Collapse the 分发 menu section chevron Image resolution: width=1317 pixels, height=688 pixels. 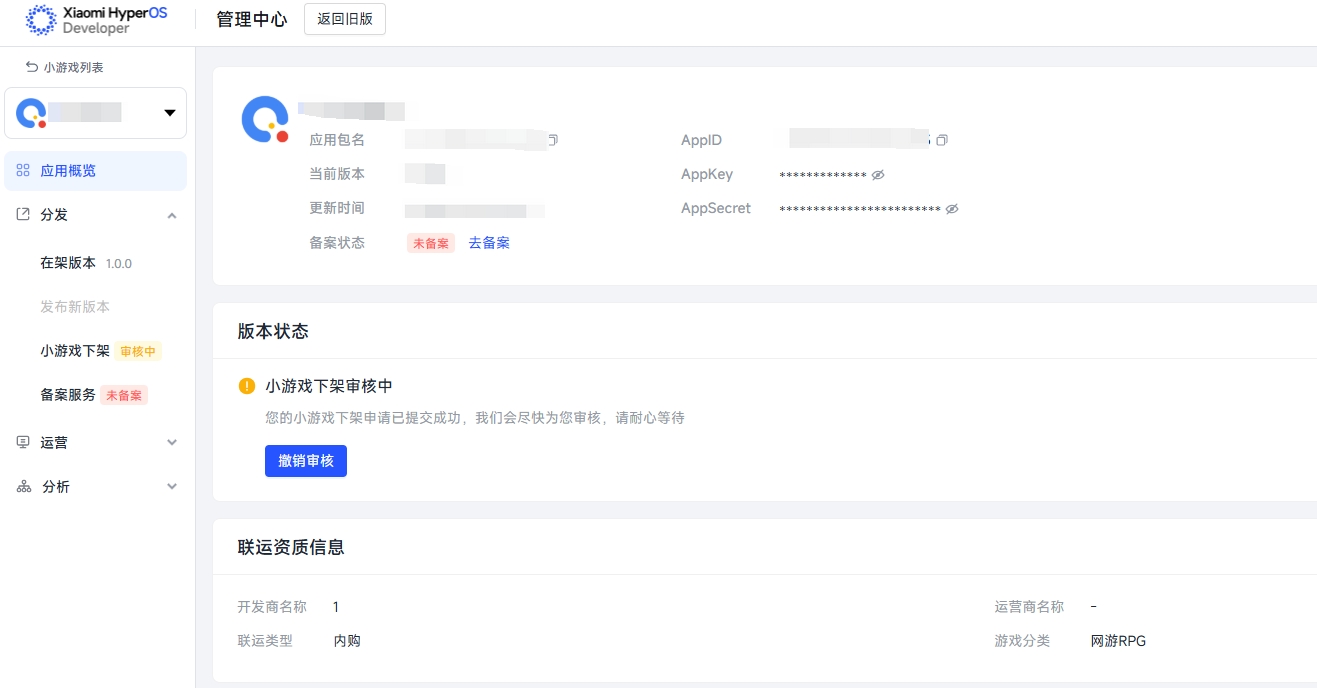[x=172, y=216]
